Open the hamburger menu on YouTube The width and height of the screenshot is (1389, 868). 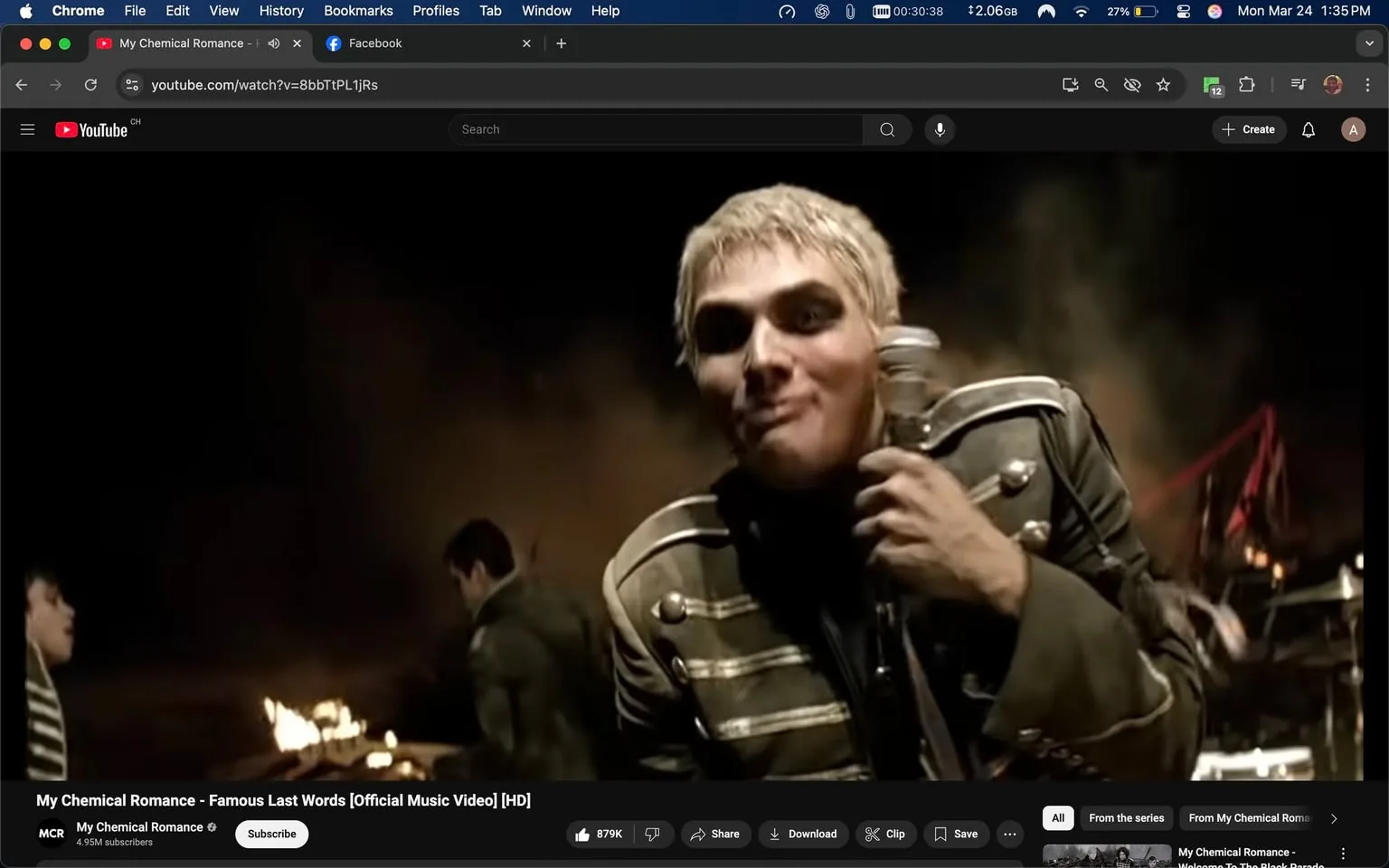point(27,129)
